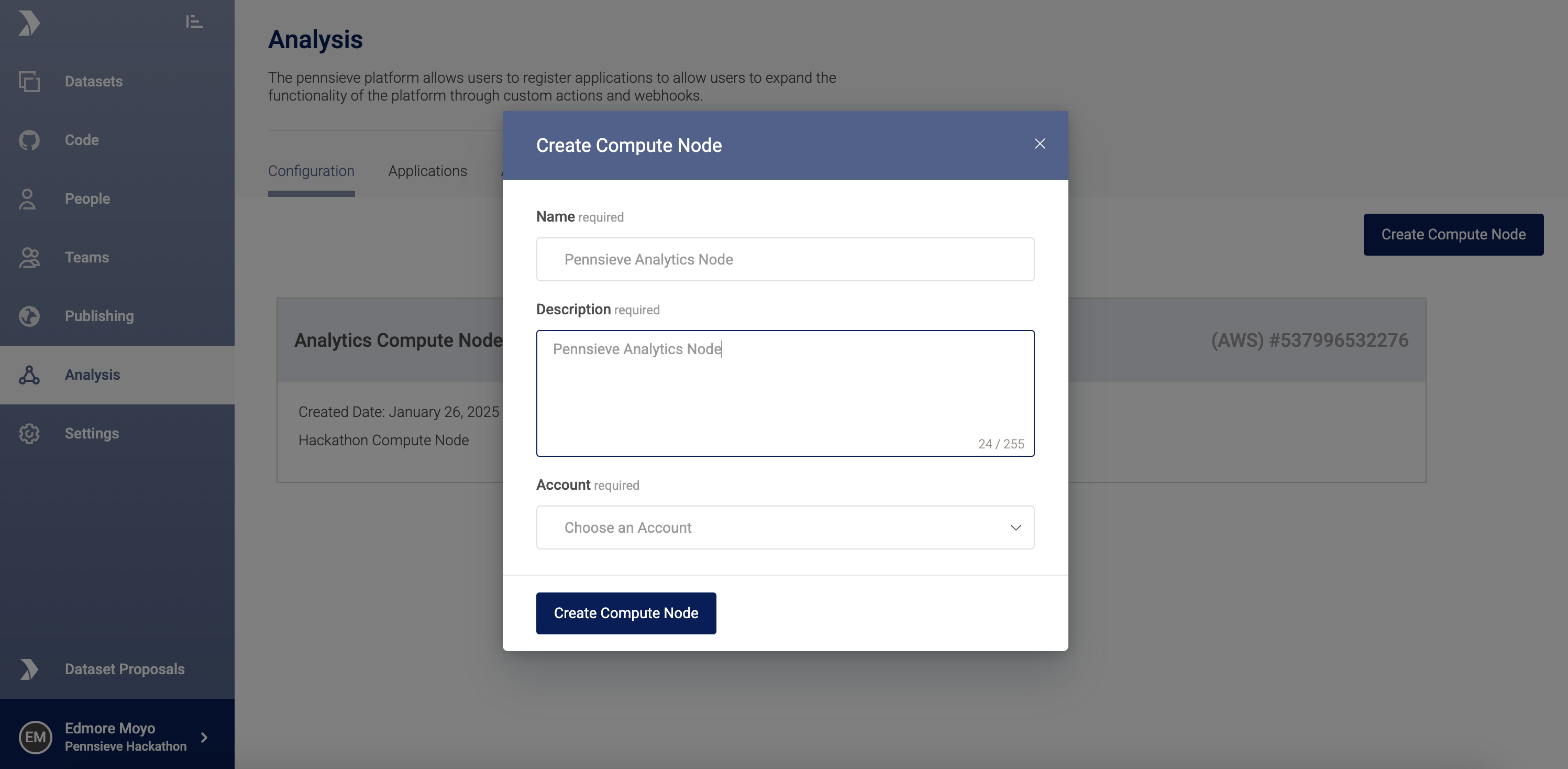This screenshot has height=769, width=1568.
Task: Click top-right Create Compute Node page button
Action: click(1453, 234)
